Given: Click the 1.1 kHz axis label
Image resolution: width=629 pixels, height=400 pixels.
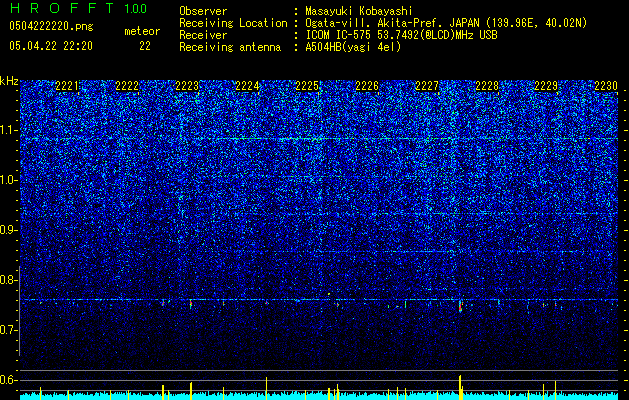Looking at the screenshot, I should [x=9, y=130].
